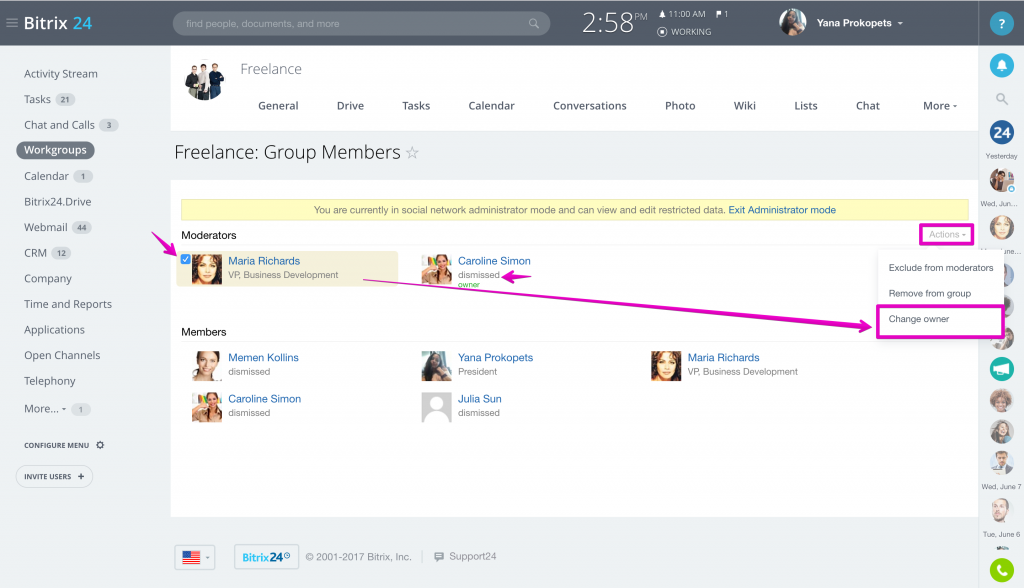Image resolution: width=1024 pixels, height=588 pixels.
Task: Open the teal megaphone chat in the right sidebar
Action: 1001,369
